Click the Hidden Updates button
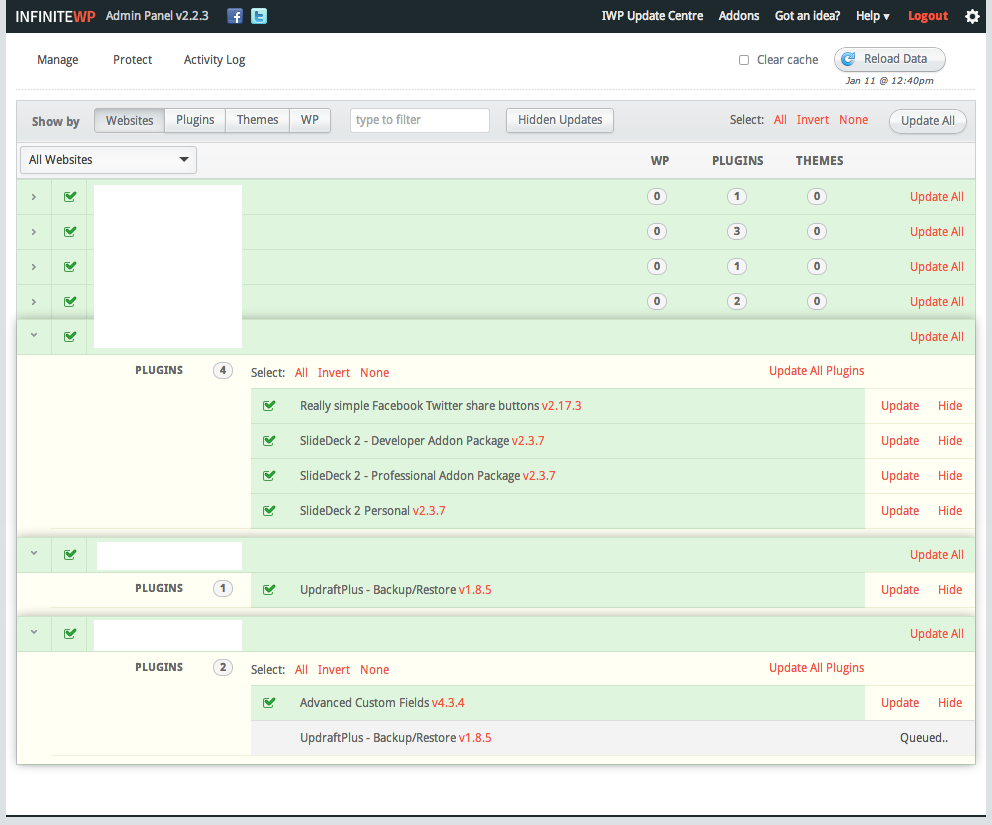This screenshot has width=992, height=825. 559,119
